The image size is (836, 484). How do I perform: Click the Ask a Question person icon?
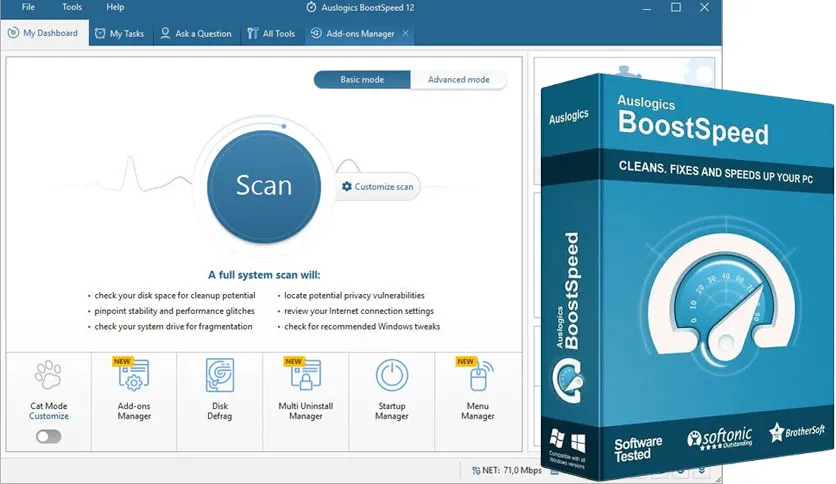coord(165,33)
